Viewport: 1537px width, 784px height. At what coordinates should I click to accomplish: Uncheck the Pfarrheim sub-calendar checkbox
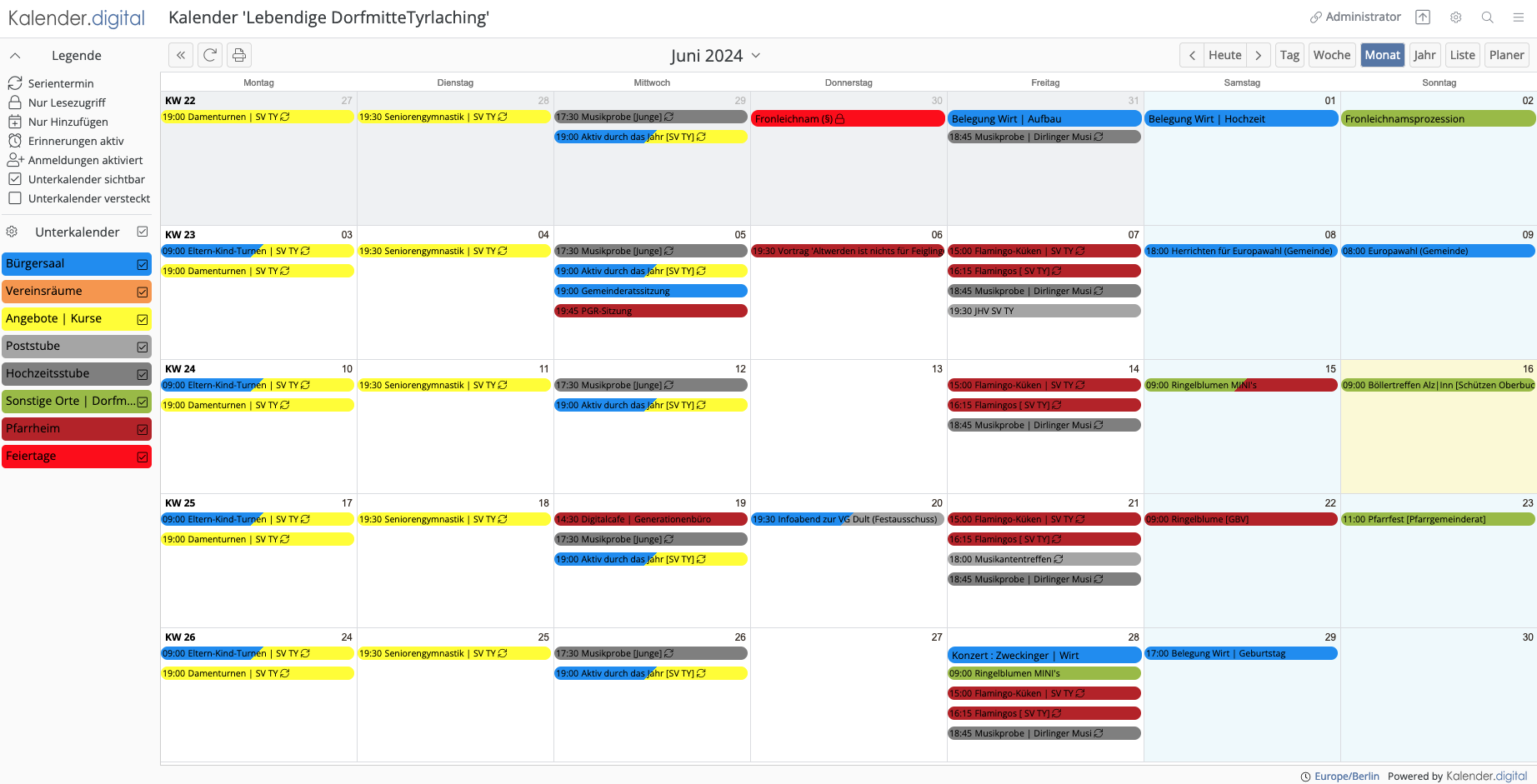(143, 429)
